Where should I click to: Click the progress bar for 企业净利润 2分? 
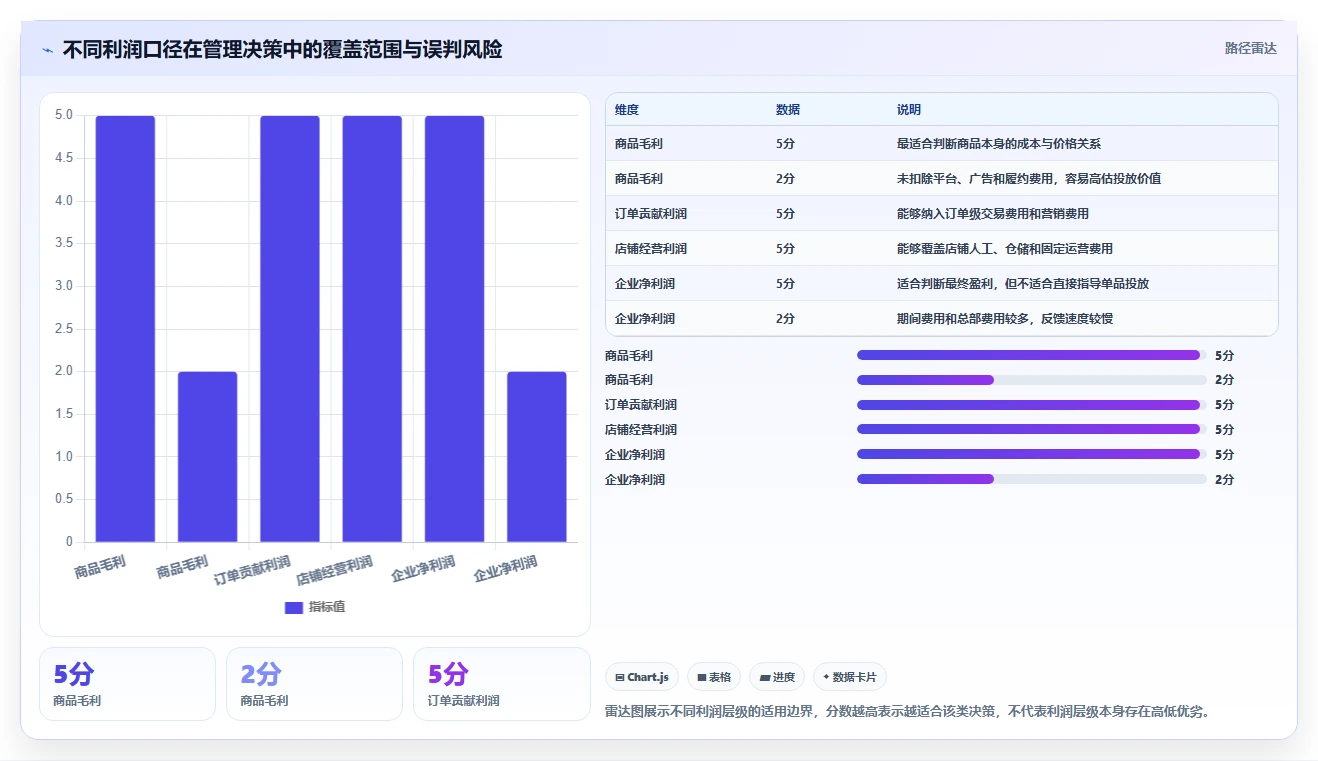1032,480
